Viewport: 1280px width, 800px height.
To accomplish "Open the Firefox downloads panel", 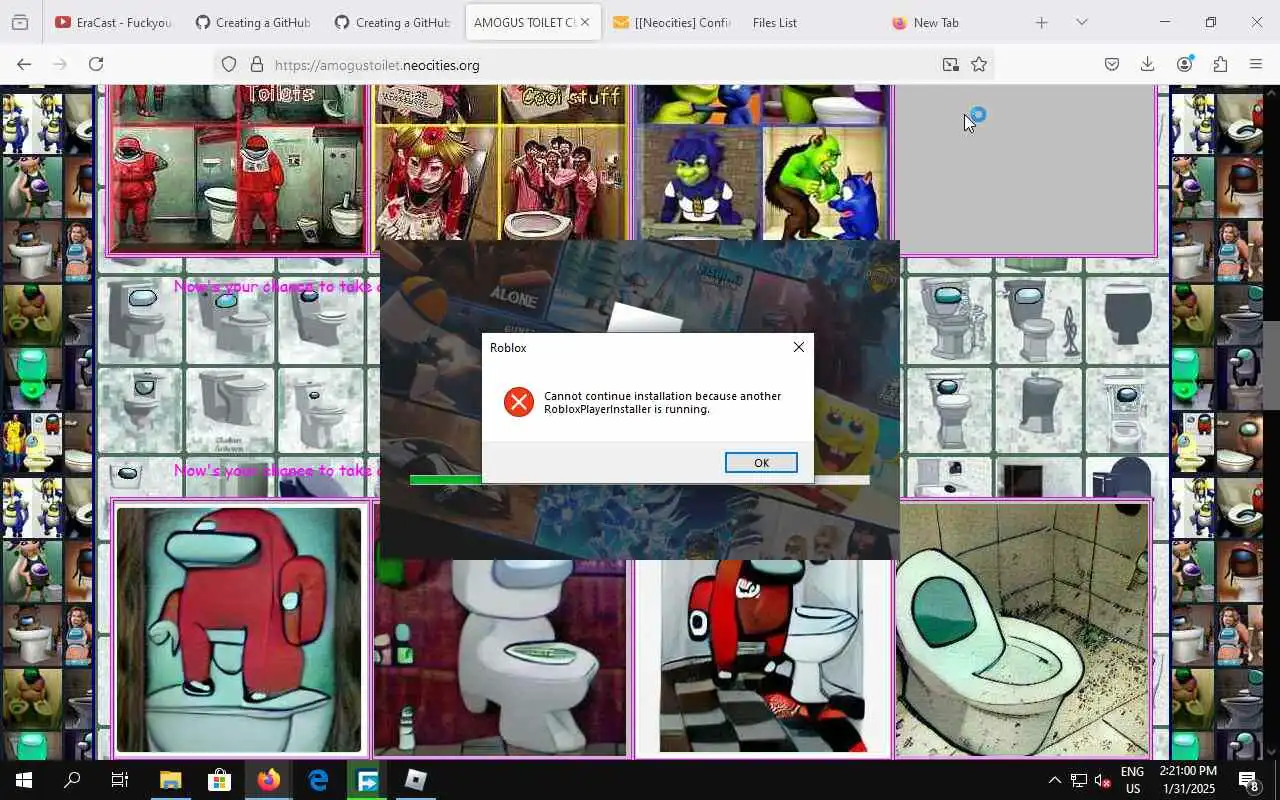I will coord(1148,64).
